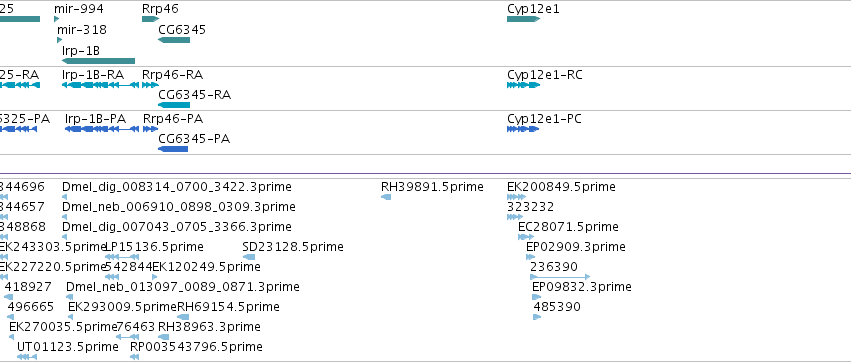Select the EP09832.3prime EST arrow
This screenshot has width=851, height=362.
537,297
